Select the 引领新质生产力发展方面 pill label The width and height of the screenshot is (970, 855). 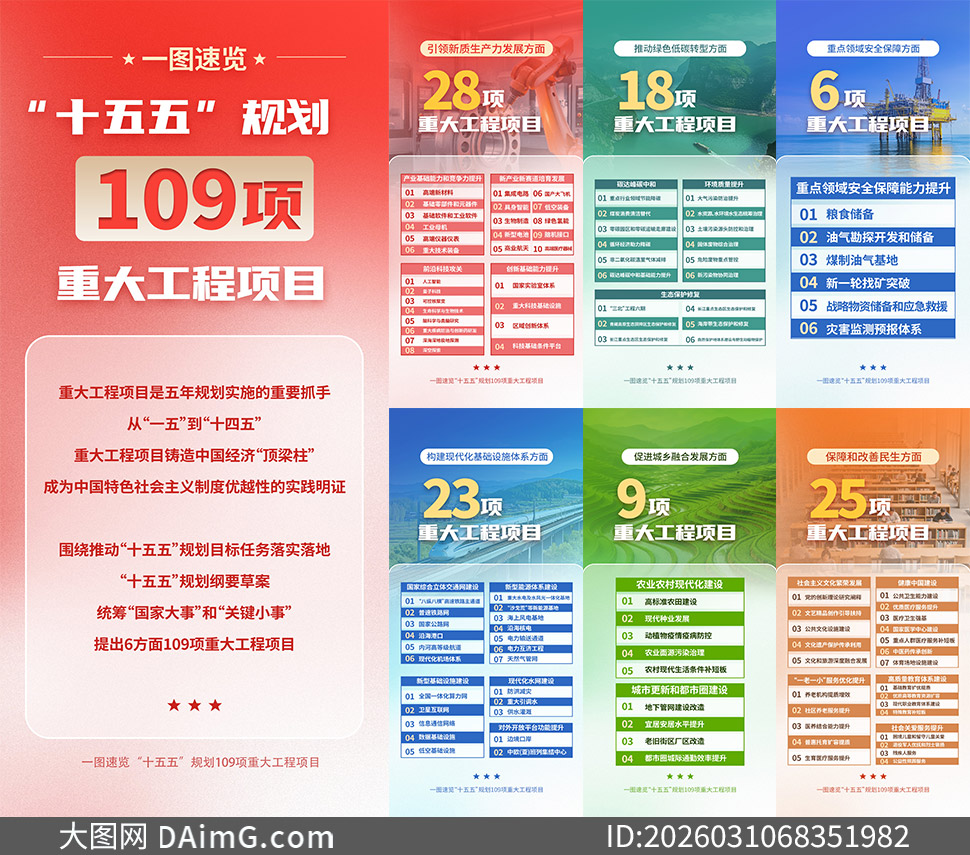click(x=485, y=47)
